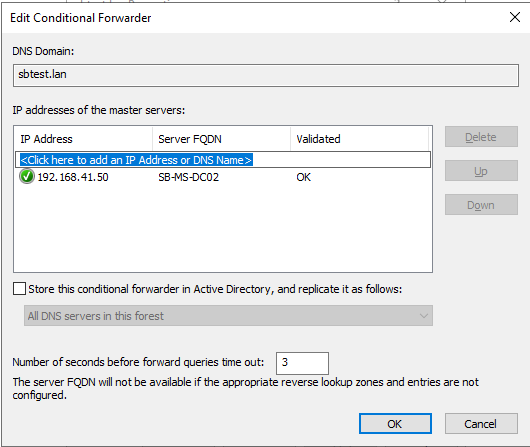Close the Edit Conditional Forwarder dialog

[x=515, y=17]
